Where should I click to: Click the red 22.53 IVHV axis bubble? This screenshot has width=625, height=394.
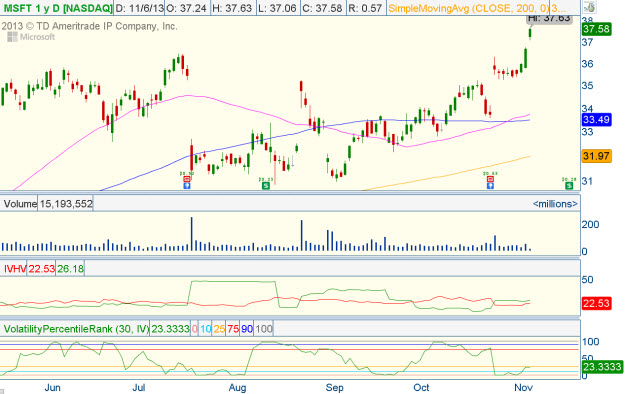pos(596,303)
